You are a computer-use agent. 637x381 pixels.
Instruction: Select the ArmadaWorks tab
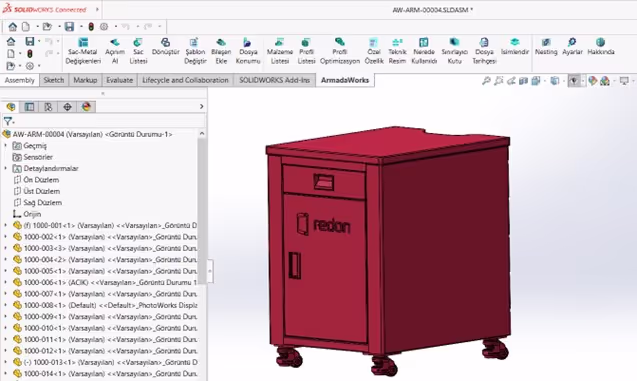[x=345, y=80]
